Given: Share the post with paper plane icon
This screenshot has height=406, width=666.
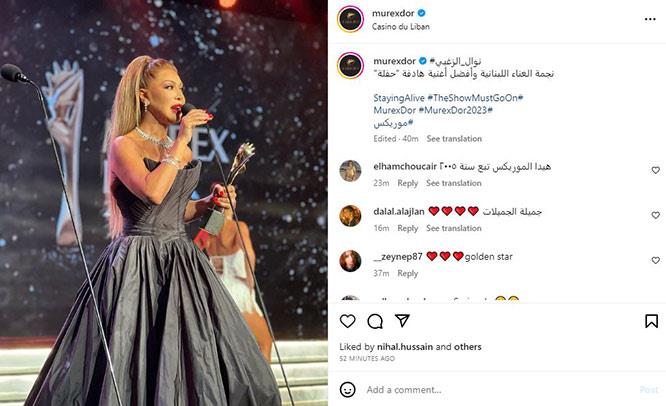Looking at the screenshot, I should pyautogui.click(x=402, y=321).
